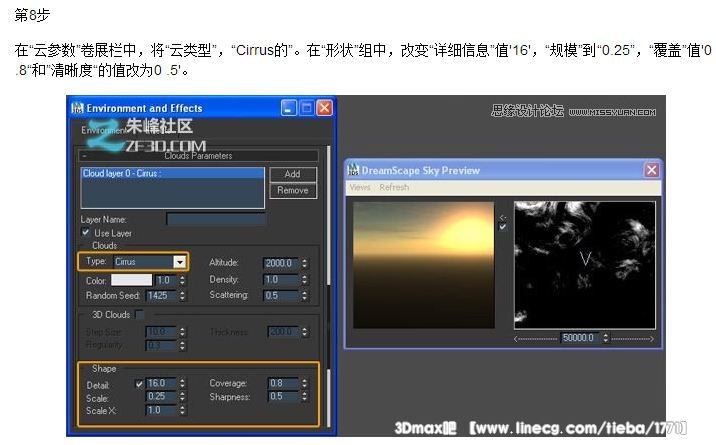Click the Environment and Effects title icon
This screenshot has height=445, width=716.
pyautogui.click(x=78, y=108)
